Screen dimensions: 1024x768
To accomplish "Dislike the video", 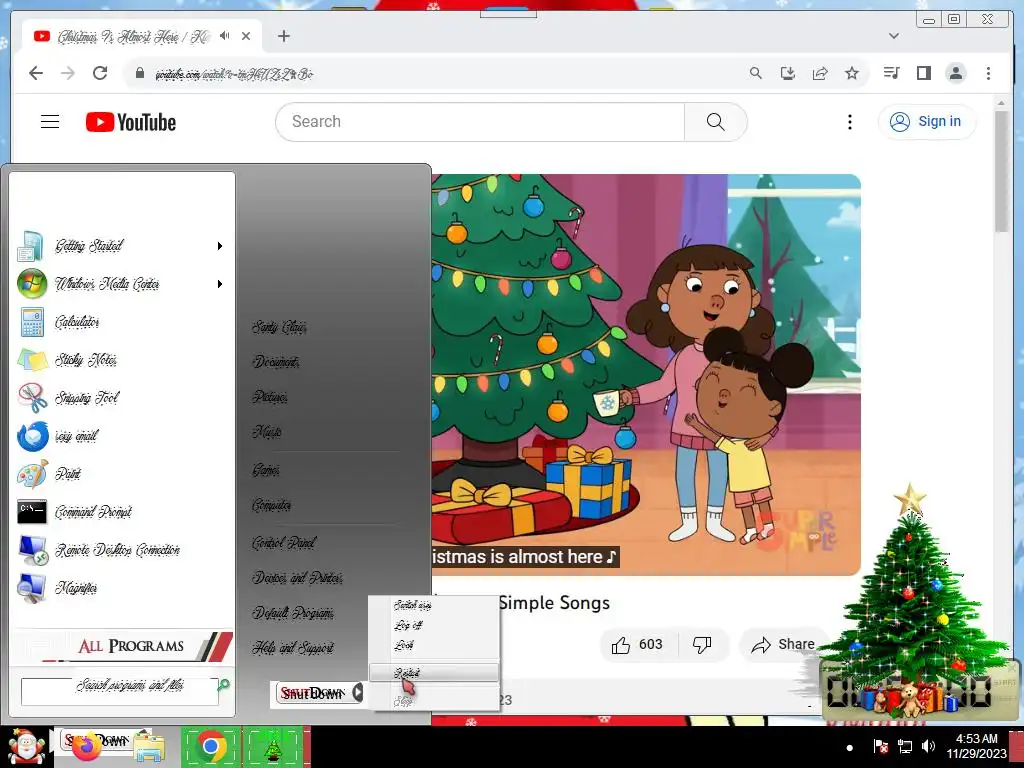I will [702, 645].
